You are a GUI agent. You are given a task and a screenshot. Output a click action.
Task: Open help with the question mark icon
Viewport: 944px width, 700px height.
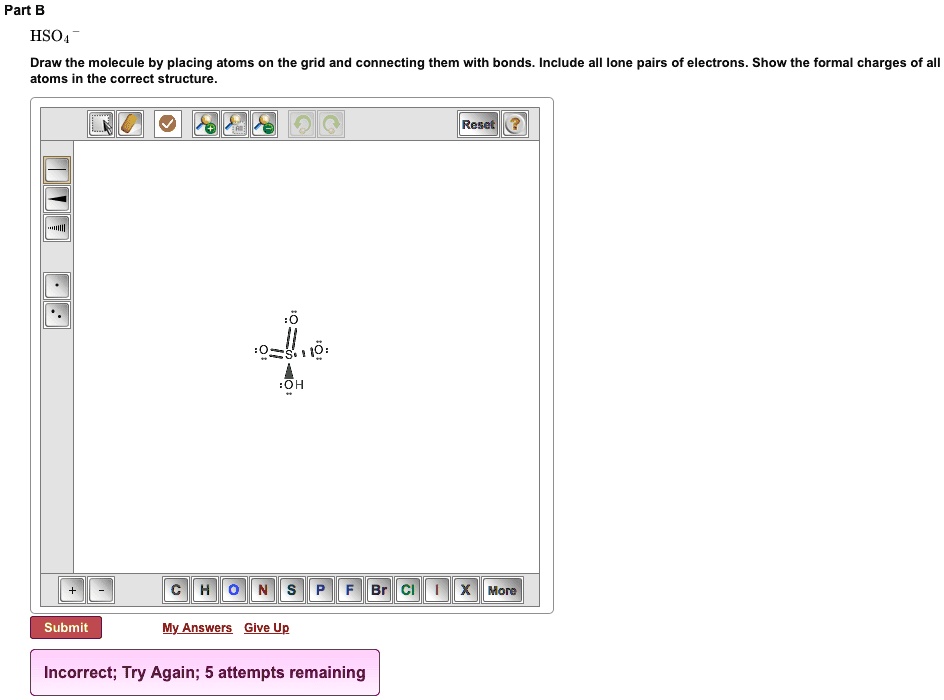(x=514, y=124)
